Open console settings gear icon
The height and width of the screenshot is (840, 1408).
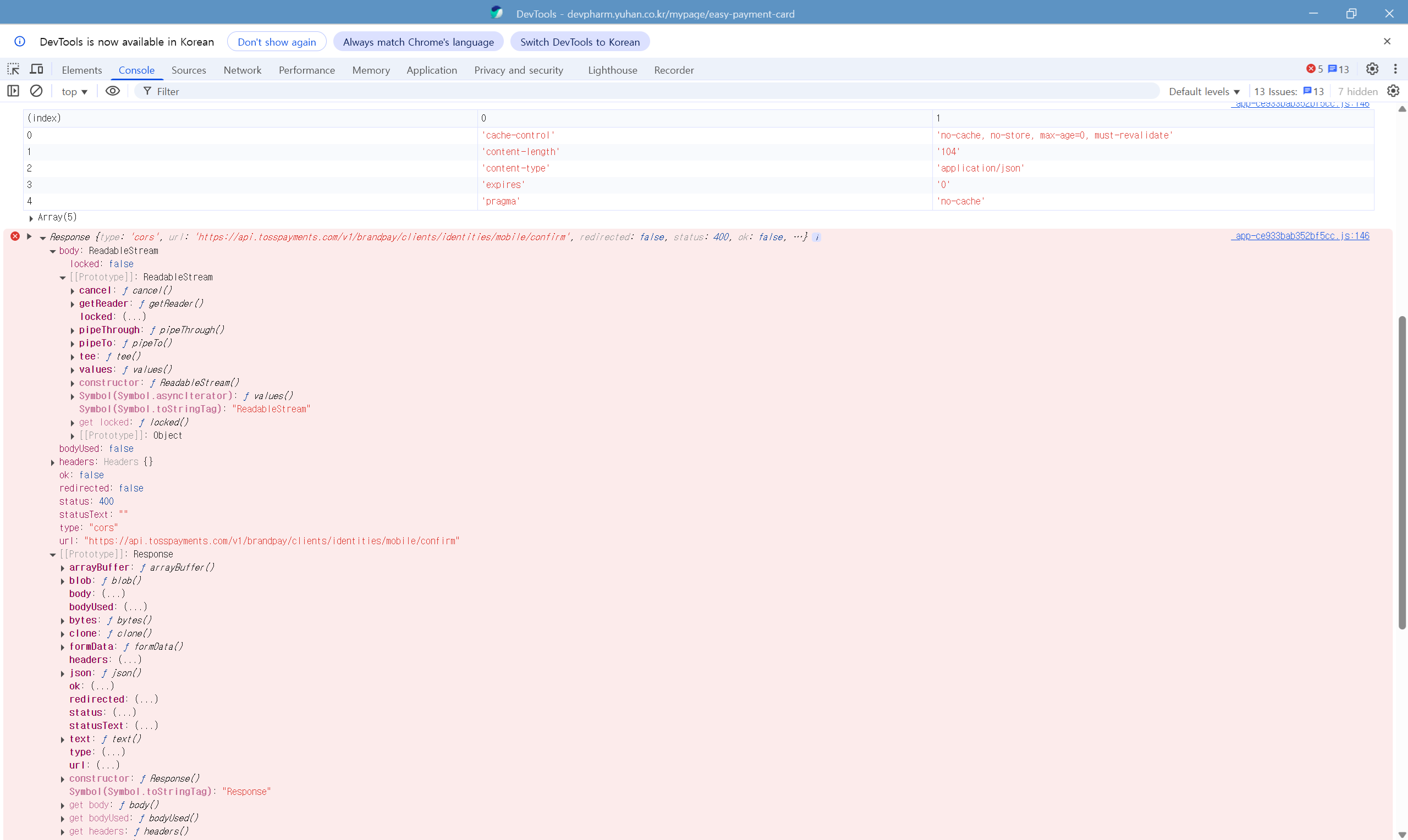(x=1393, y=91)
